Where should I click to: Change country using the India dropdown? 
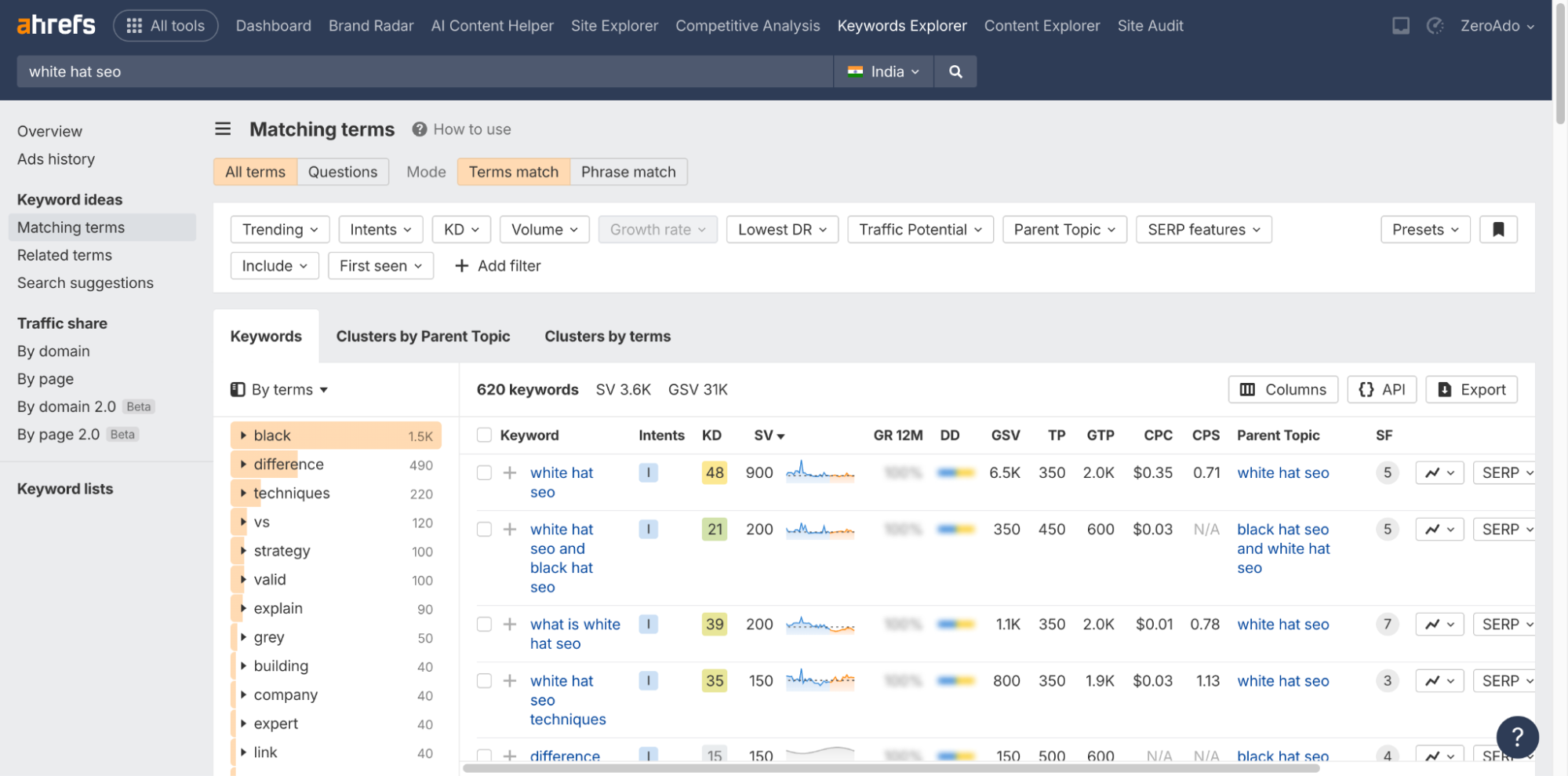(883, 71)
